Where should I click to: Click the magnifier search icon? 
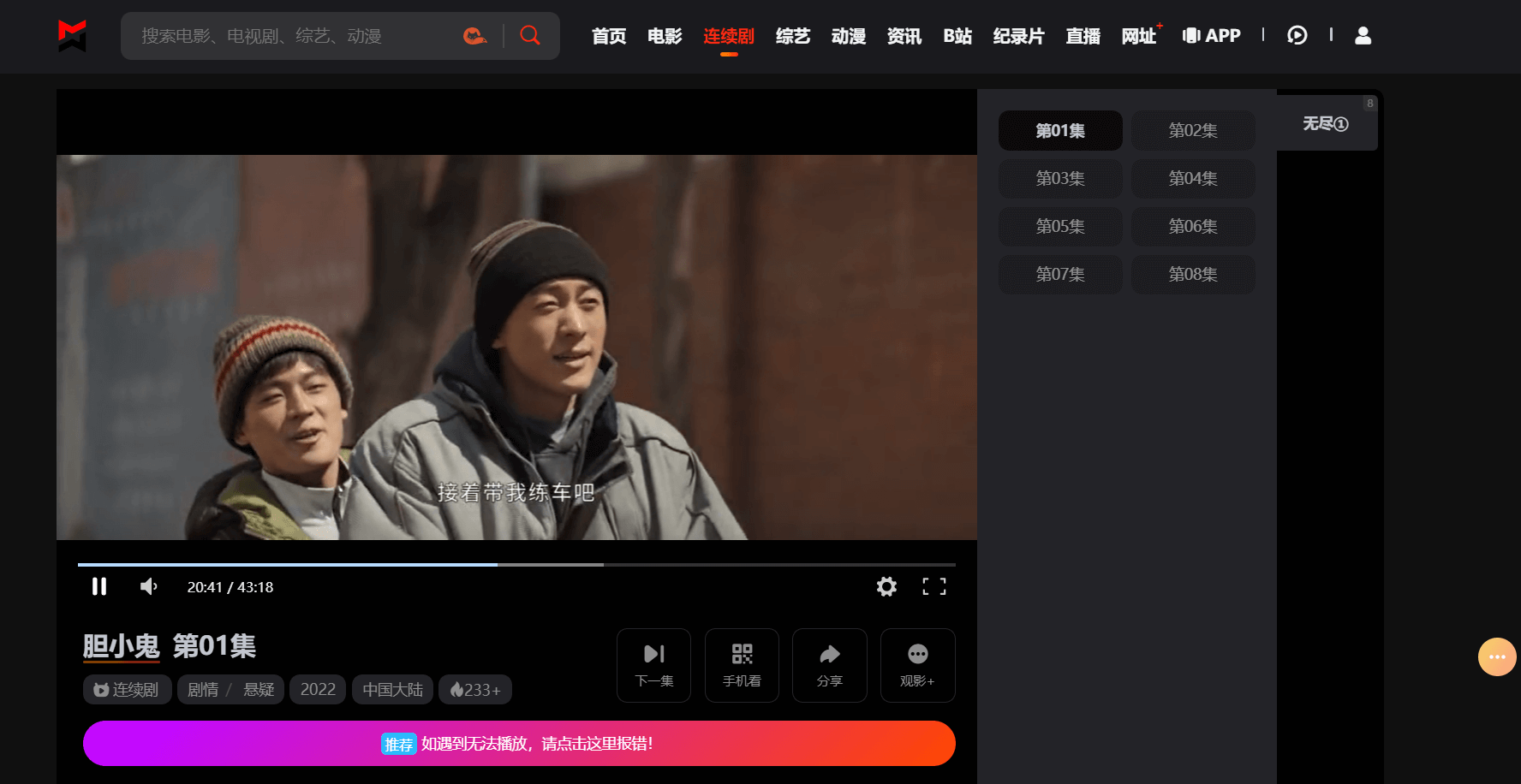(x=530, y=36)
